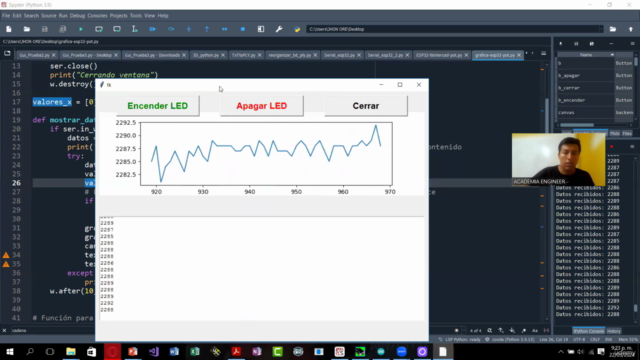Toggle whole words search option
Screen dimensions: 640x360
(546, 331)
